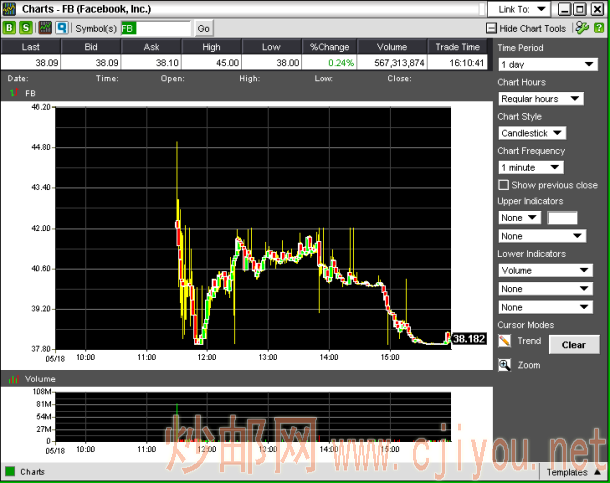Minimize the Charts window

tap(564, 9)
